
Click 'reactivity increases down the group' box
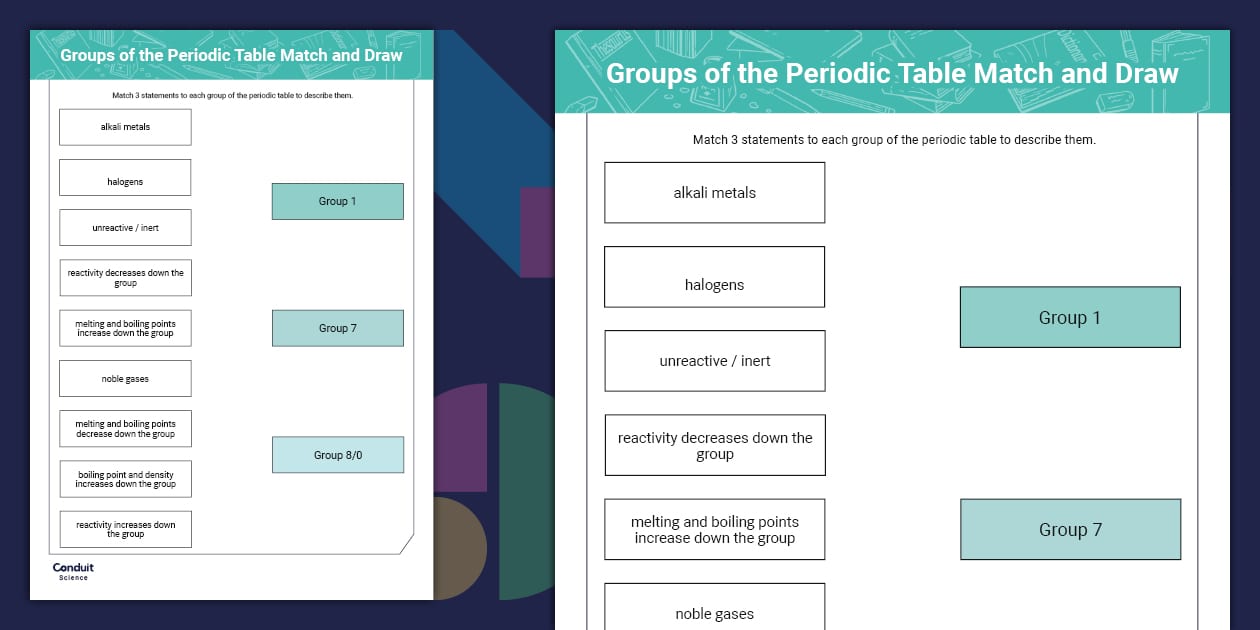(x=125, y=529)
